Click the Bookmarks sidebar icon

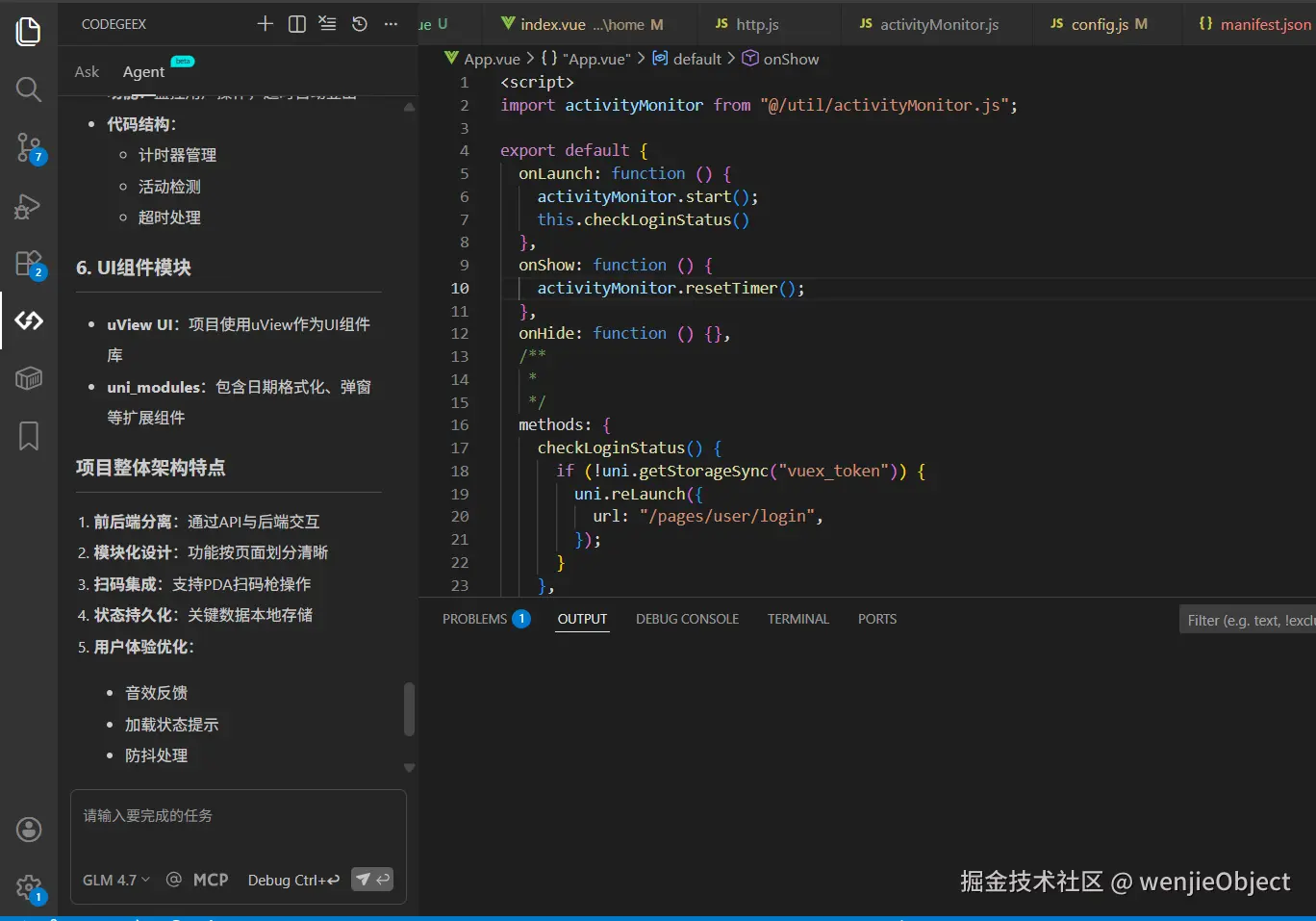click(28, 435)
